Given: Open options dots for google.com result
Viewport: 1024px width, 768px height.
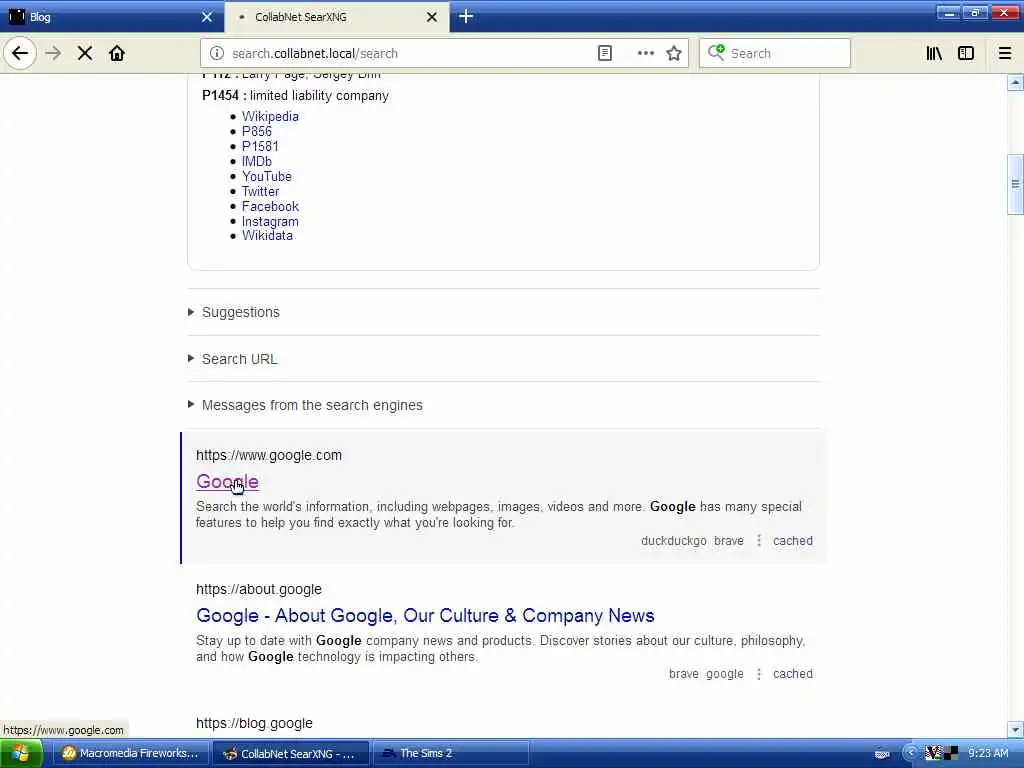Looking at the screenshot, I should [x=758, y=541].
